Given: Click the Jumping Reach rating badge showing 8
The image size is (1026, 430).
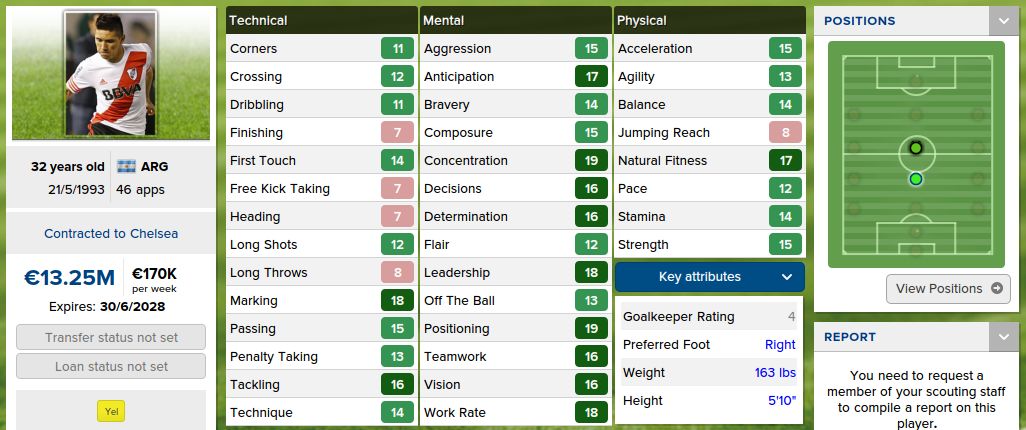Looking at the screenshot, I should click(785, 133).
